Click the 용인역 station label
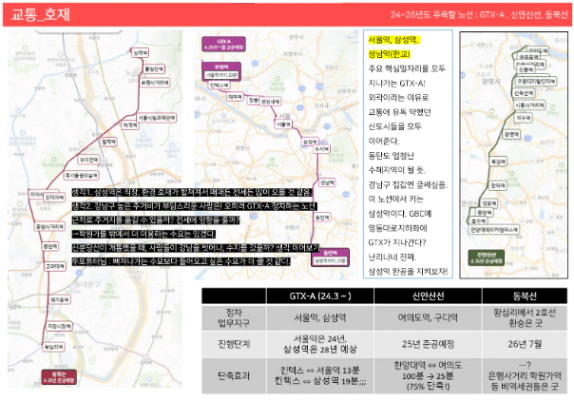574x401 pixels. tap(322, 217)
